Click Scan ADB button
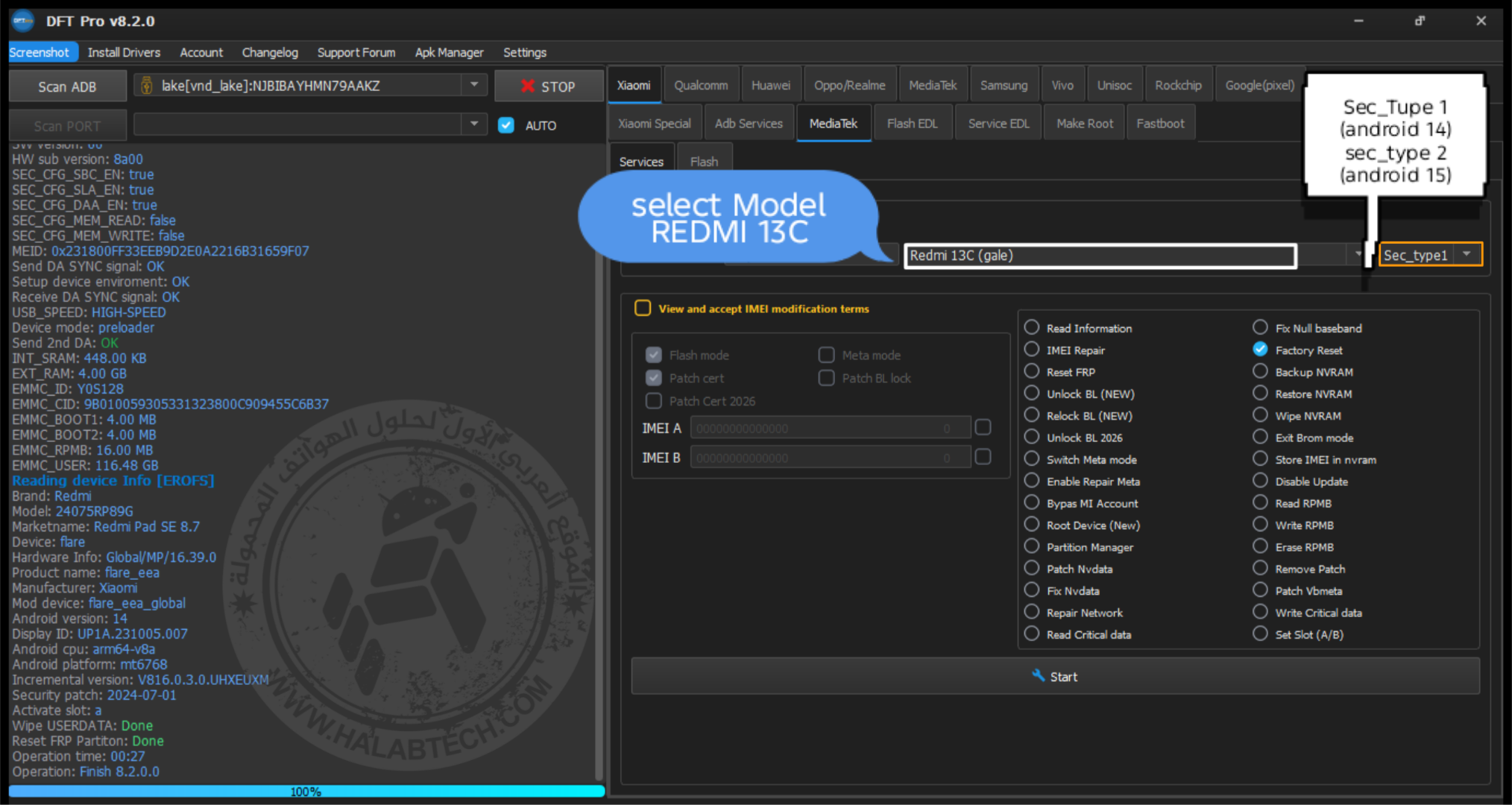Image resolution: width=1512 pixels, height=805 pixels. pyautogui.click(x=67, y=86)
